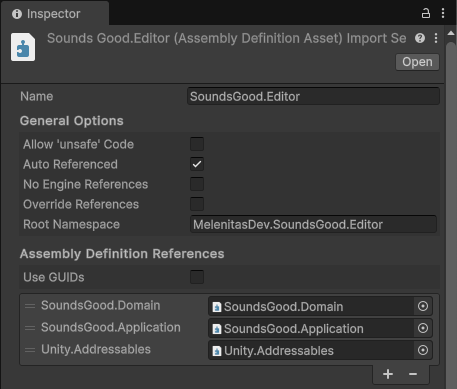Click the SoundsGood.Domain list row label
457x389 pixels.
[x=101, y=305]
